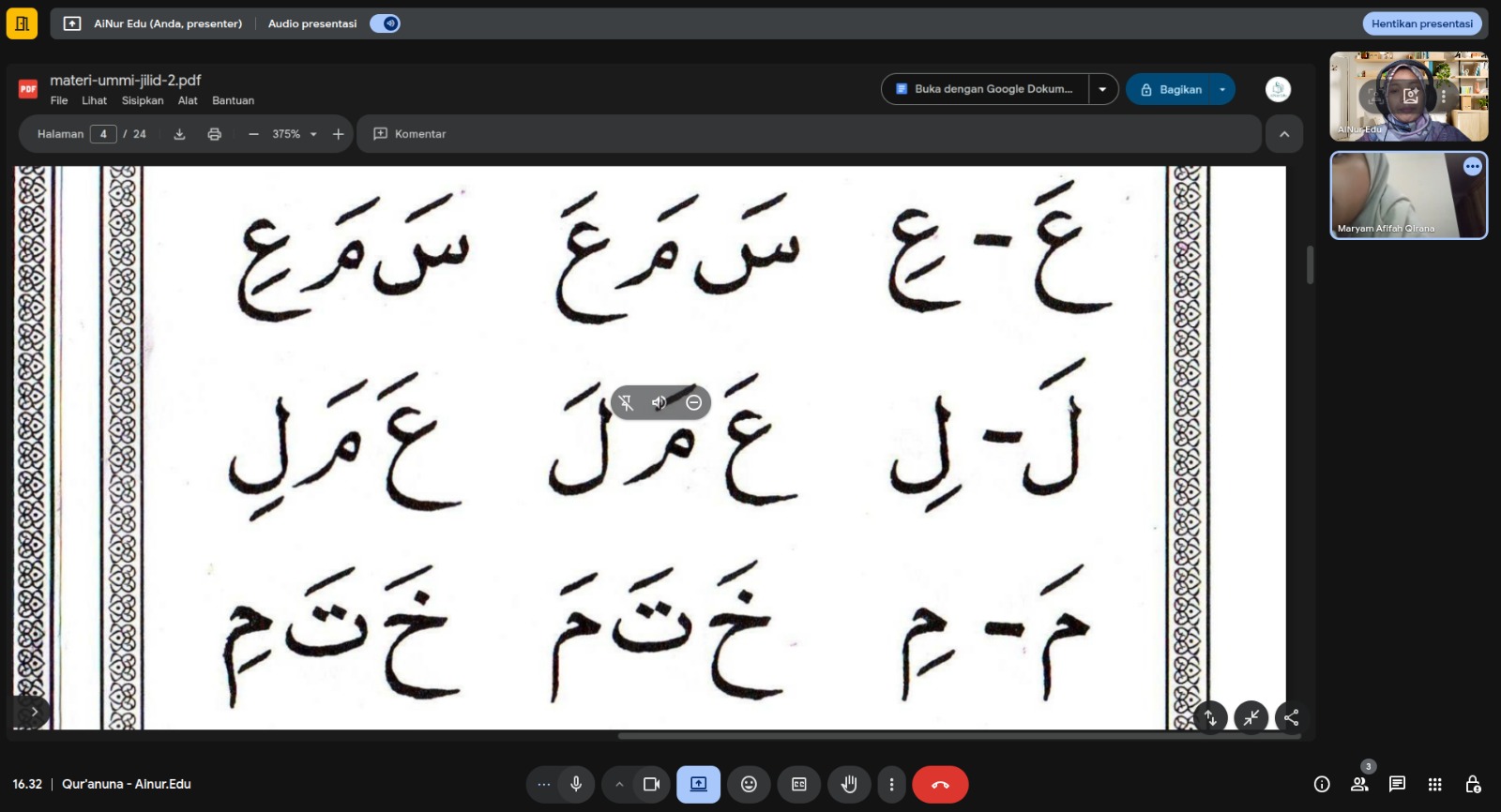Mute the microphone
The width and height of the screenshot is (1501, 812).
click(576, 784)
